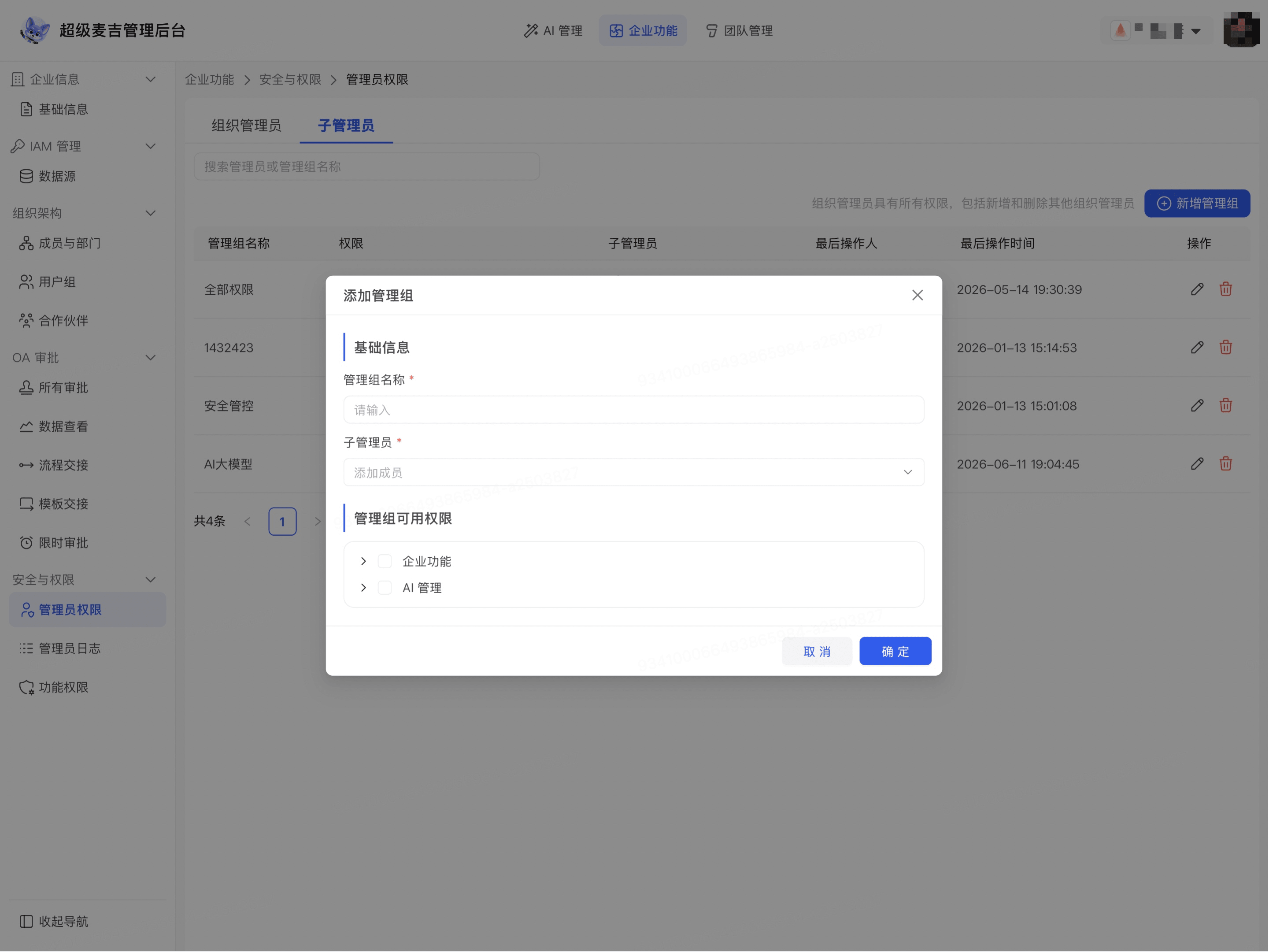Expand the AI 管理 permission tree node
Viewport: 1269px width, 952px height.
coord(363,588)
